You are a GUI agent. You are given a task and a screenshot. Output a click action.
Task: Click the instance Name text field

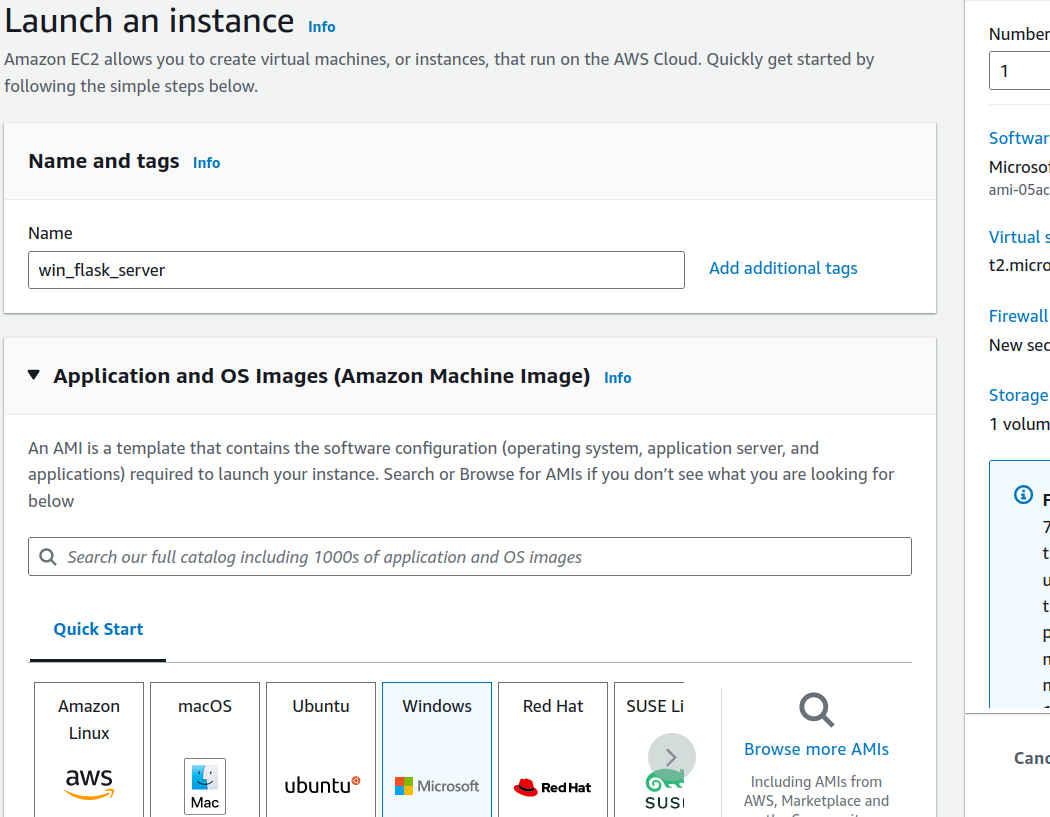356,270
